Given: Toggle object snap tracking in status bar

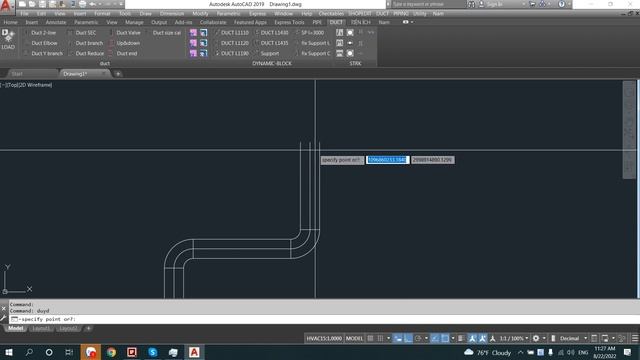Looking at the screenshot, I should (x=435, y=338).
